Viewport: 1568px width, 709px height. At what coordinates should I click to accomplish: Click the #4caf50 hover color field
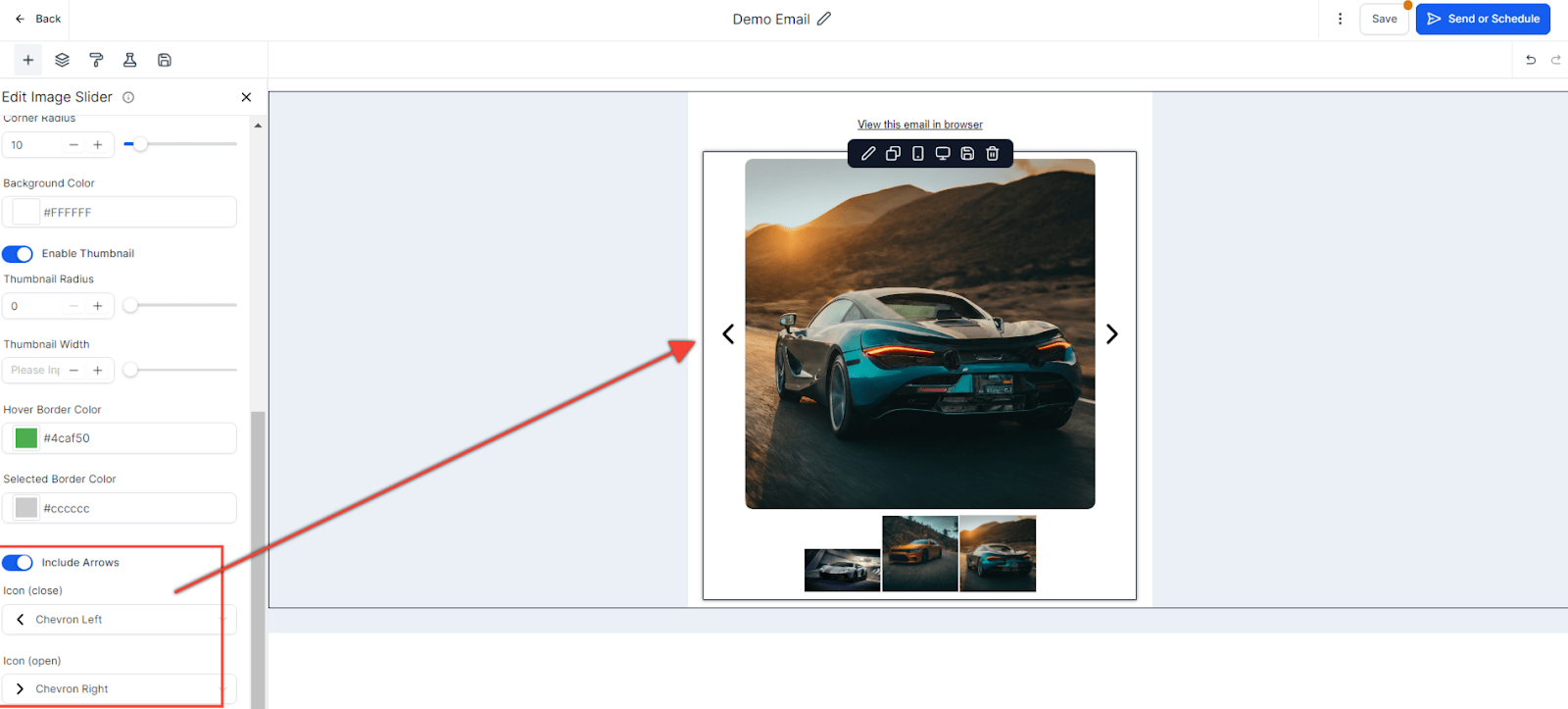tap(120, 438)
